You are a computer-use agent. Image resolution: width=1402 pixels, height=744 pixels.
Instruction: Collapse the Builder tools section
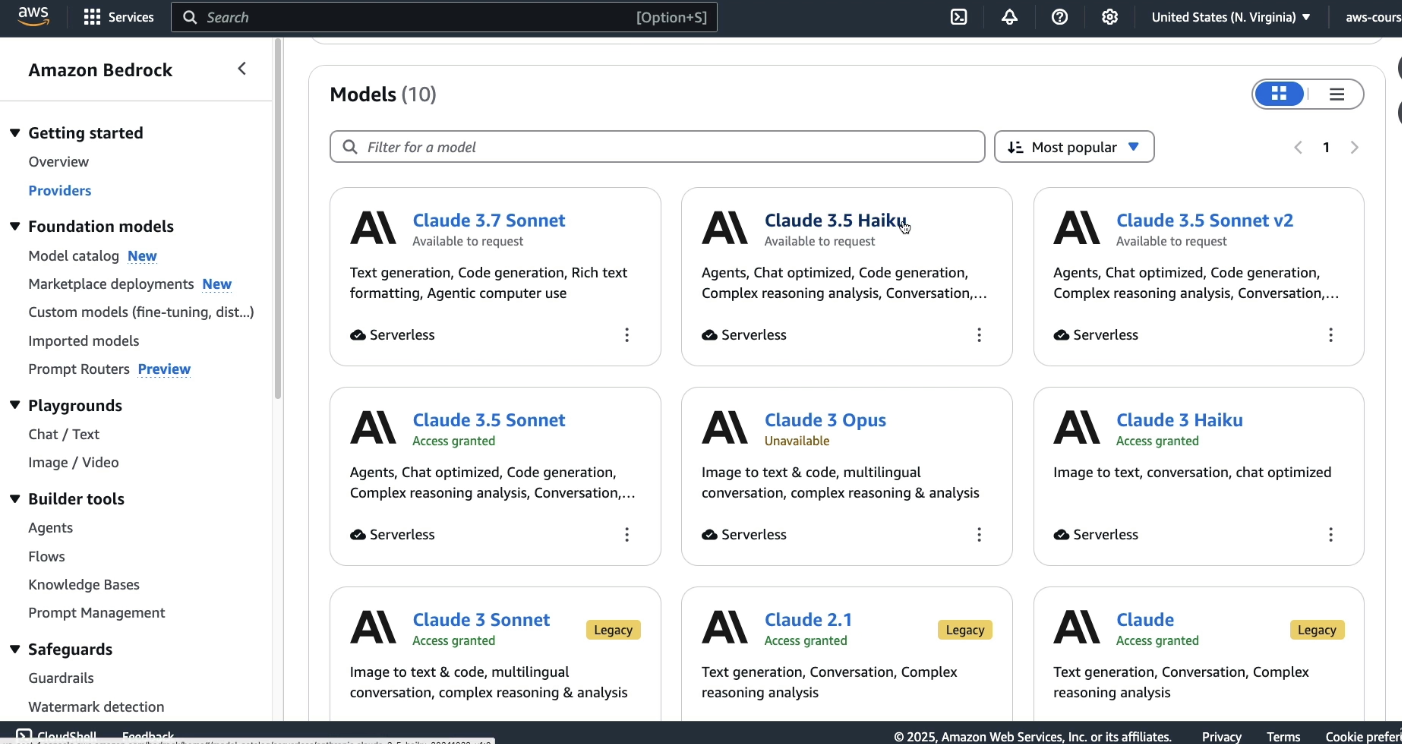(x=15, y=499)
